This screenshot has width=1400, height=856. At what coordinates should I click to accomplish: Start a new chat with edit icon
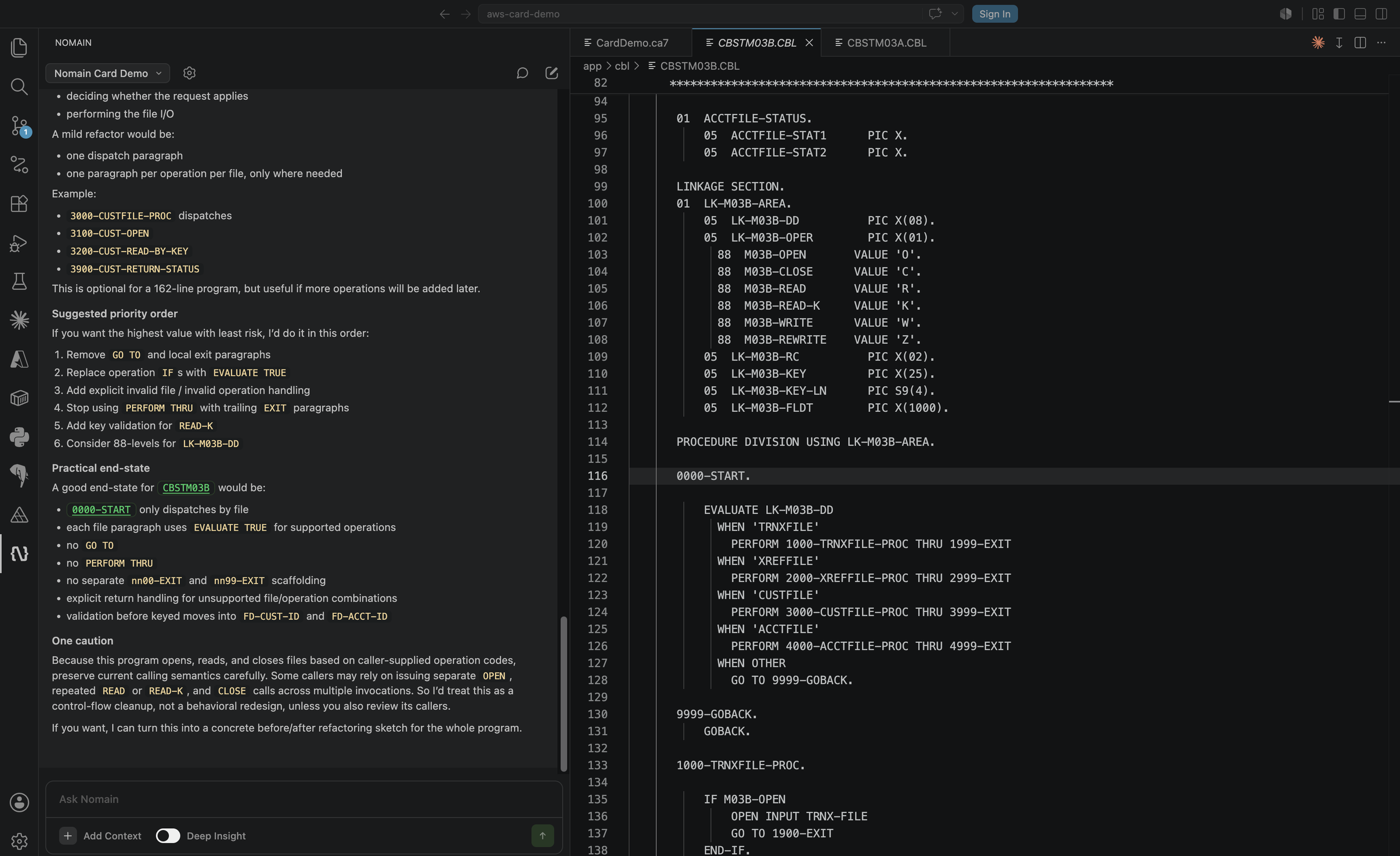(551, 73)
